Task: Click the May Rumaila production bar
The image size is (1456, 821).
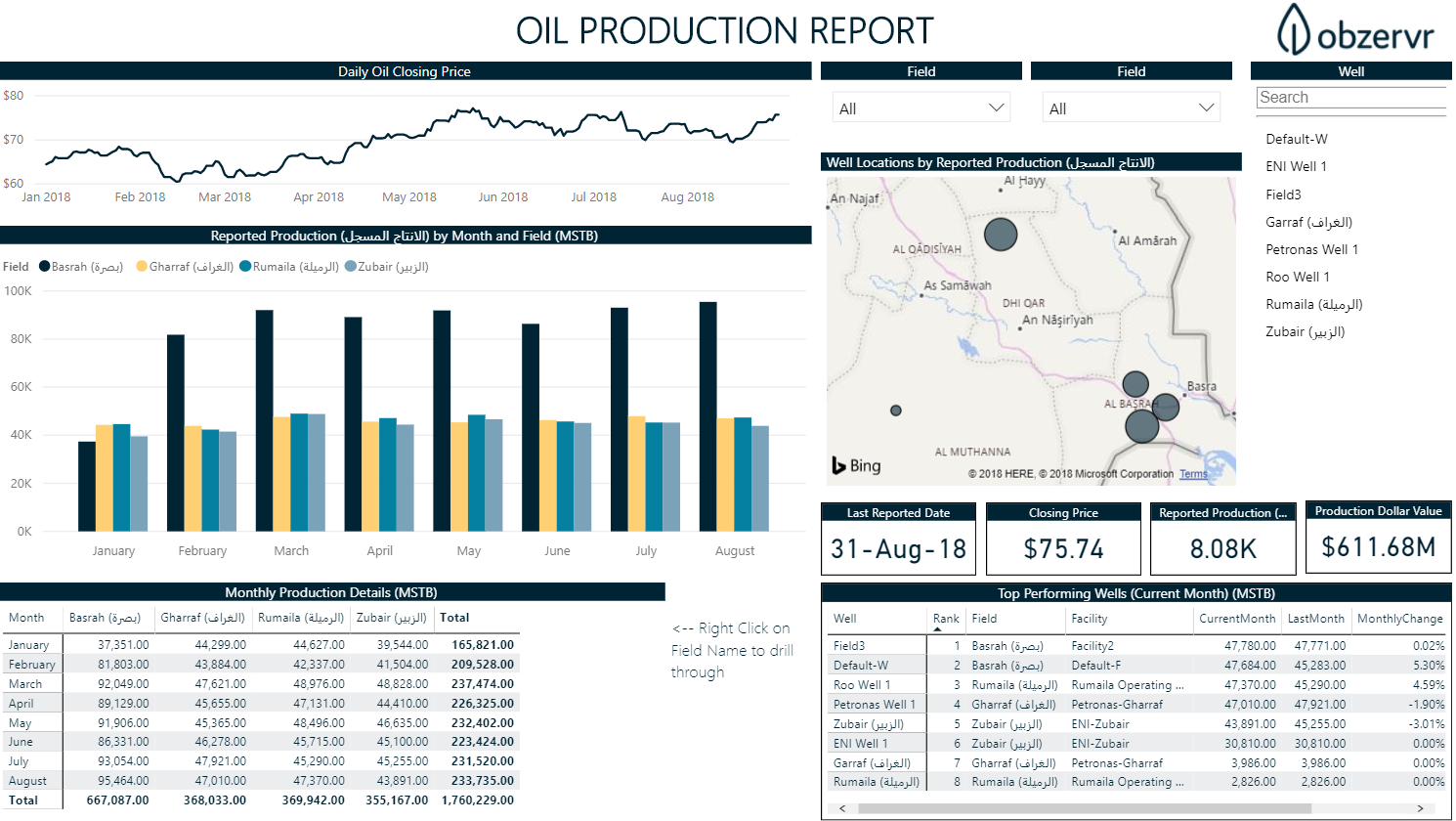Action: (x=477, y=474)
